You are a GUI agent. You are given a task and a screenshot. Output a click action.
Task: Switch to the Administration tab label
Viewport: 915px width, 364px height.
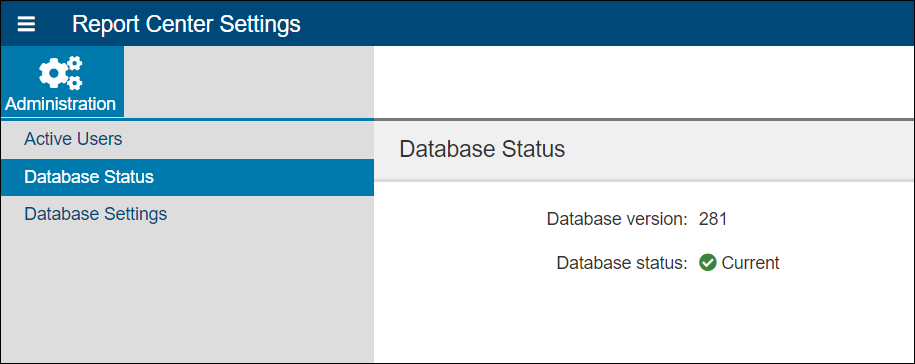click(x=61, y=104)
